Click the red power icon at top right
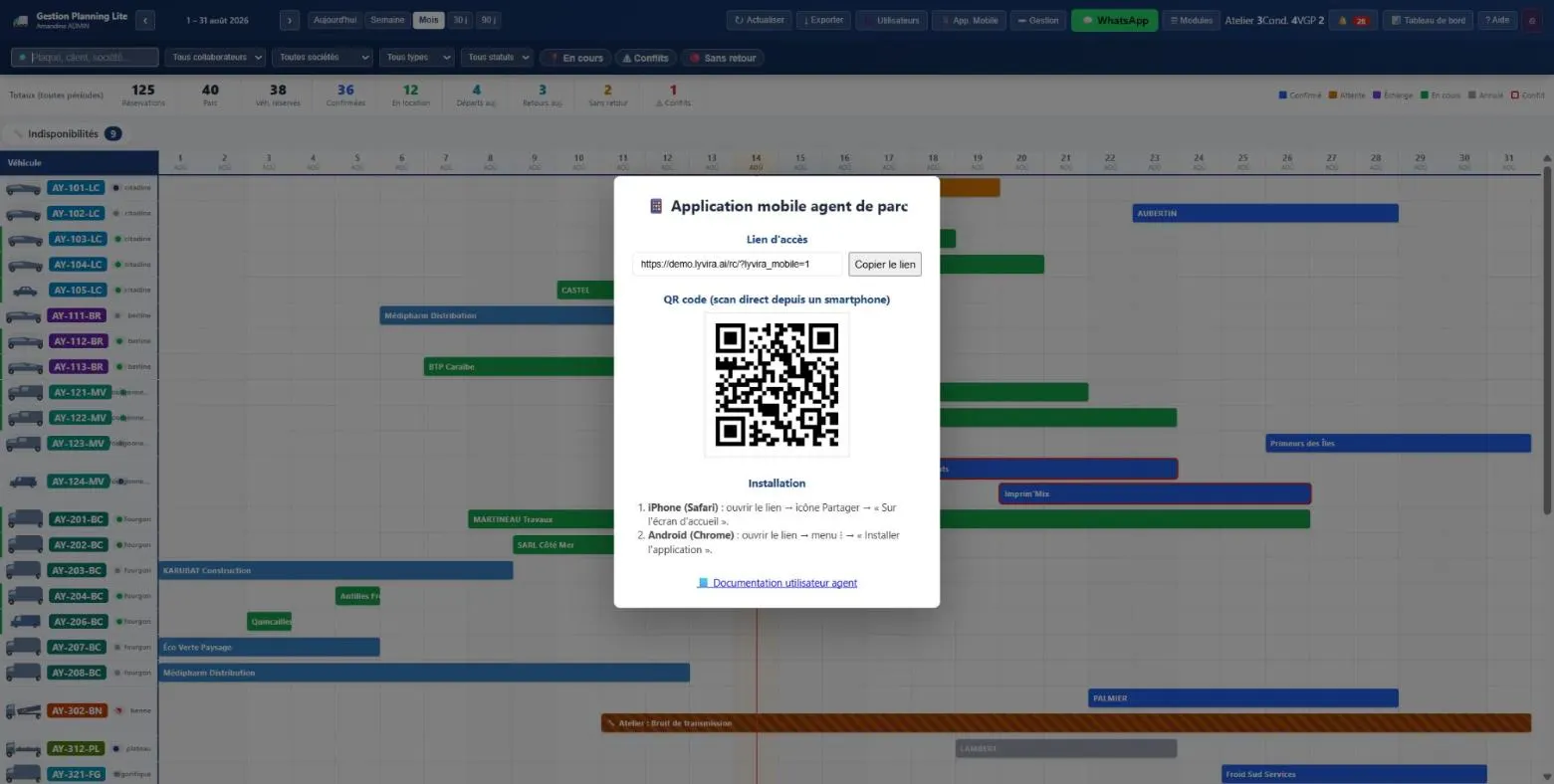The width and height of the screenshot is (1554, 784). [x=1531, y=20]
